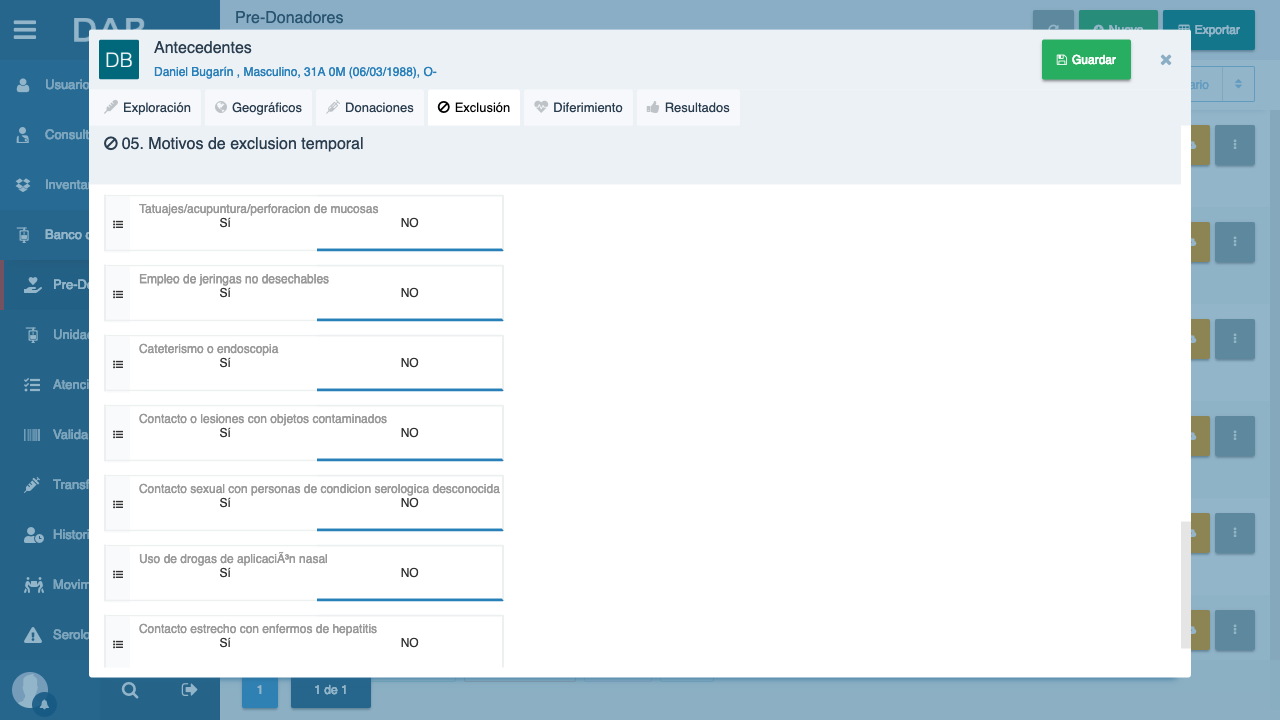Select Sí for Contacto estrecho con enfermos de hepatitis
Screen dimensions: 1280x720
[225, 644]
